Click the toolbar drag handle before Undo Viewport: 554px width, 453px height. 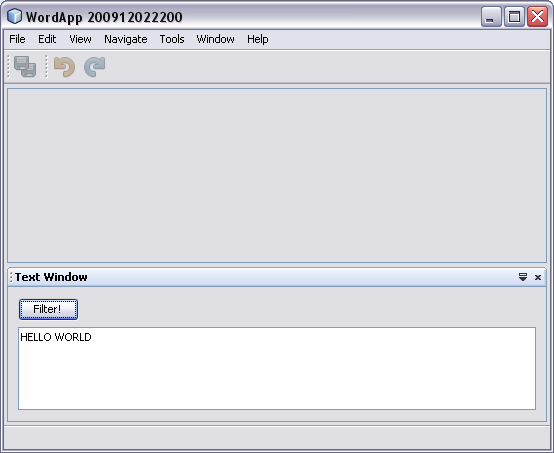pyautogui.click(x=46, y=66)
